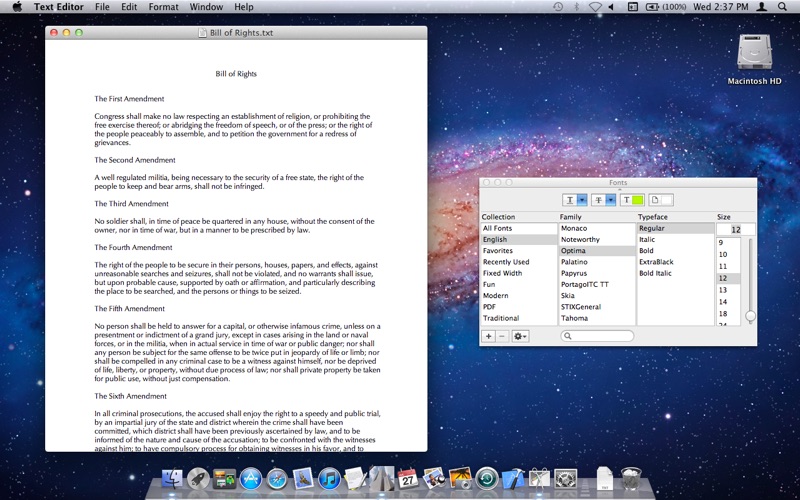Choose the Optima font family
800x500 pixels.
[x=597, y=251]
